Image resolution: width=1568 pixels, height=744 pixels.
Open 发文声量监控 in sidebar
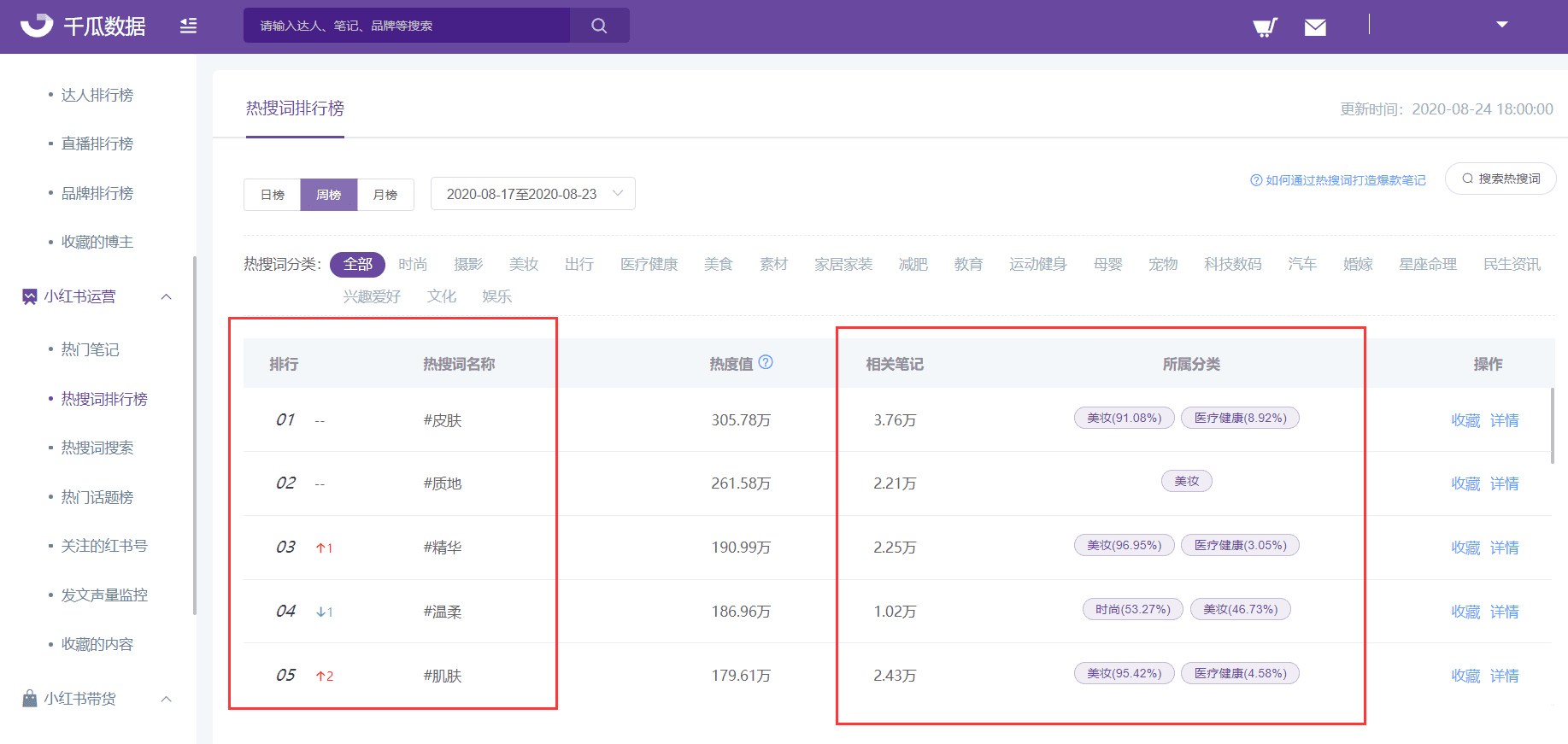tap(104, 595)
